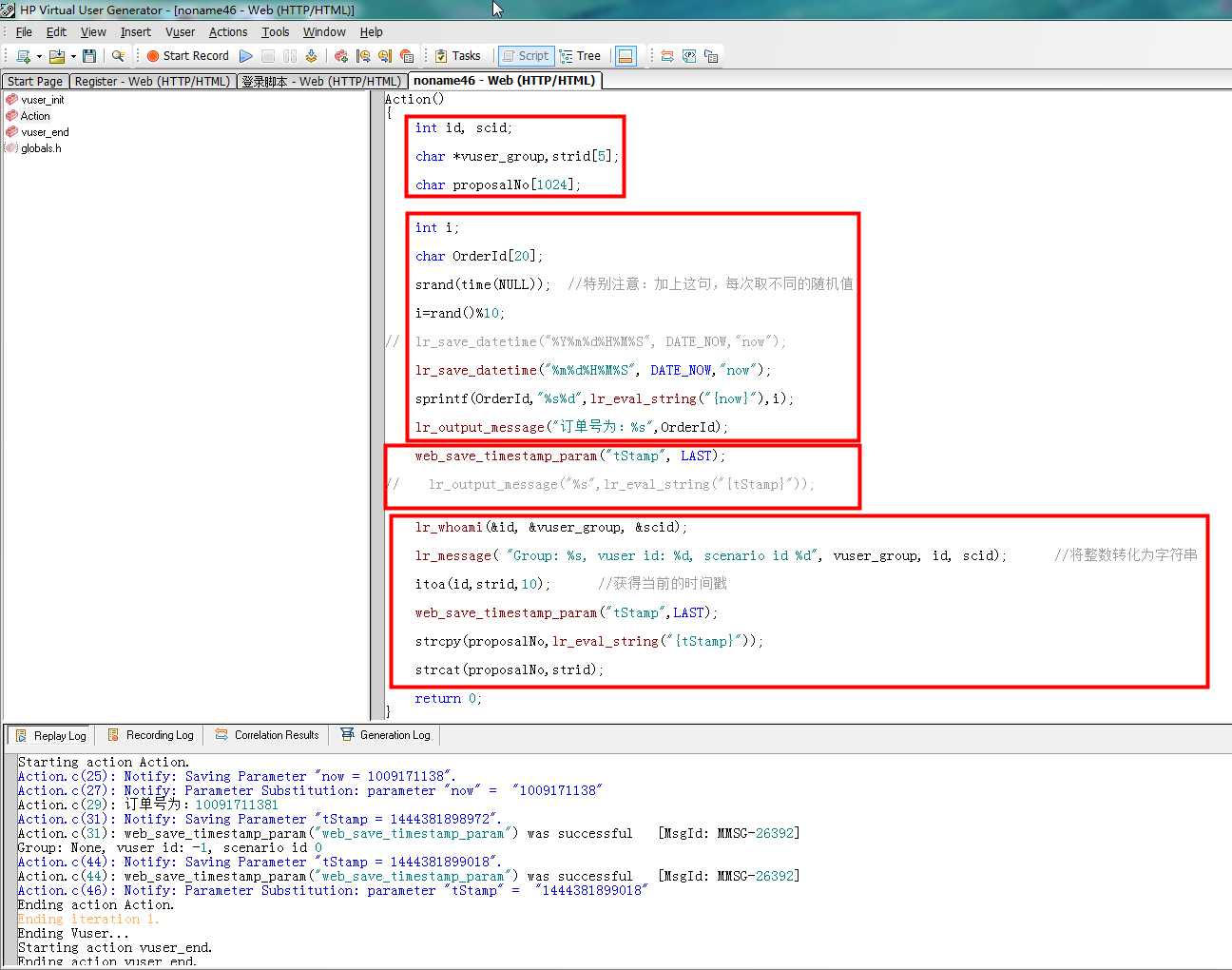Open the Actions menu
Screen dimensions: 1232x970
[228, 32]
